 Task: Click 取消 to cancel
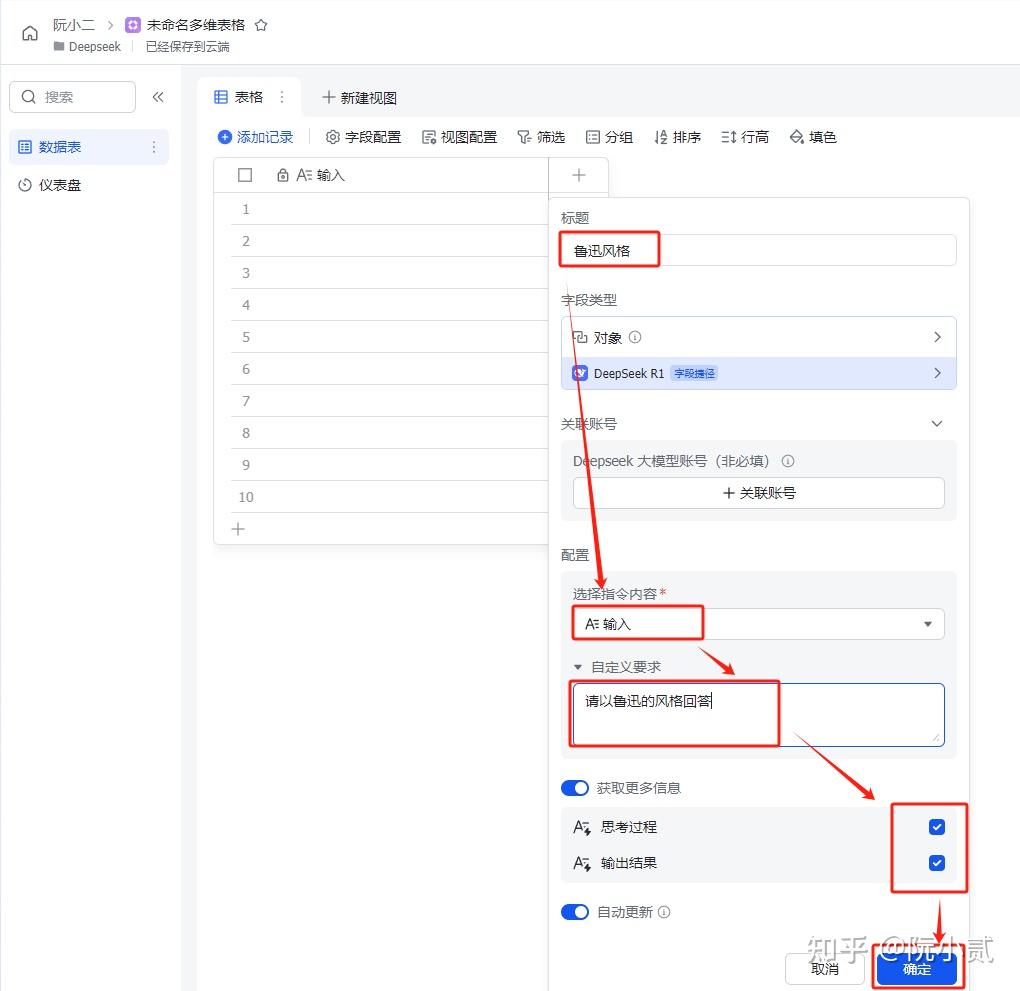tap(824, 969)
